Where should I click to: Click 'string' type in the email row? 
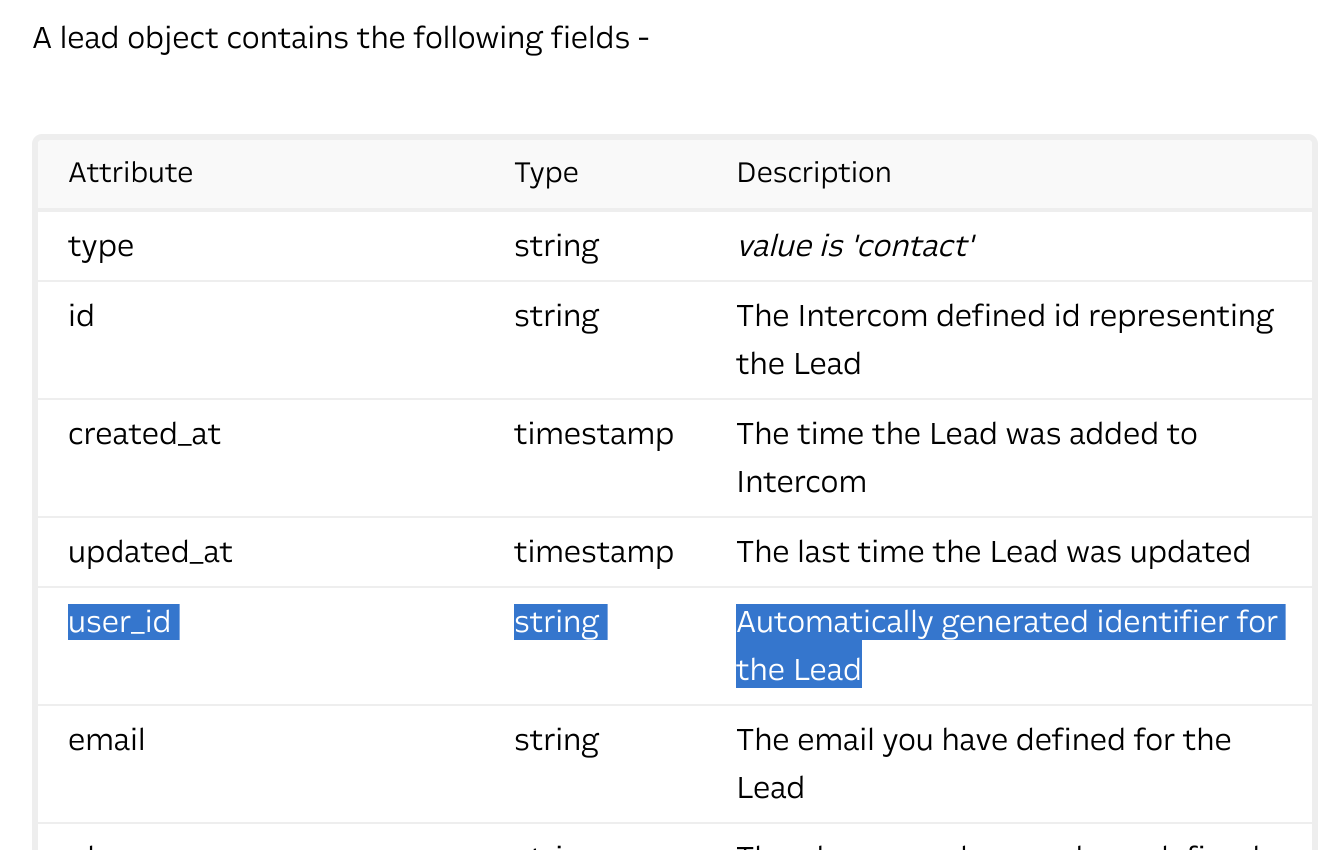point(557,740)
